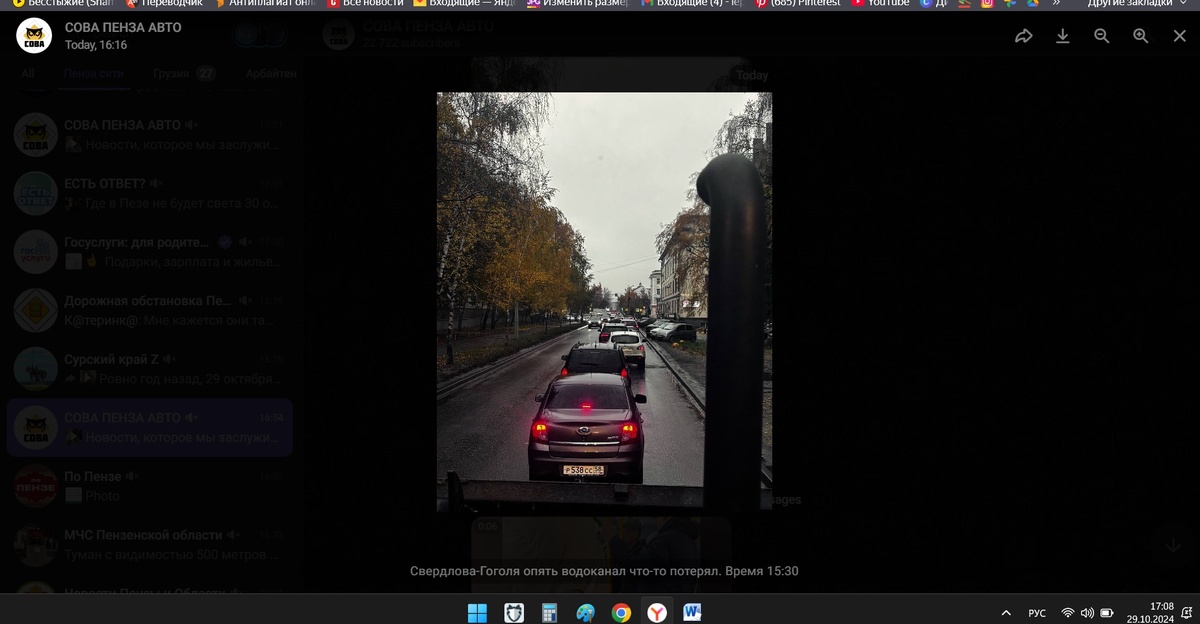1200x624 pixels.
Task: Zoom in on the photo
Action: [1140, 36]
